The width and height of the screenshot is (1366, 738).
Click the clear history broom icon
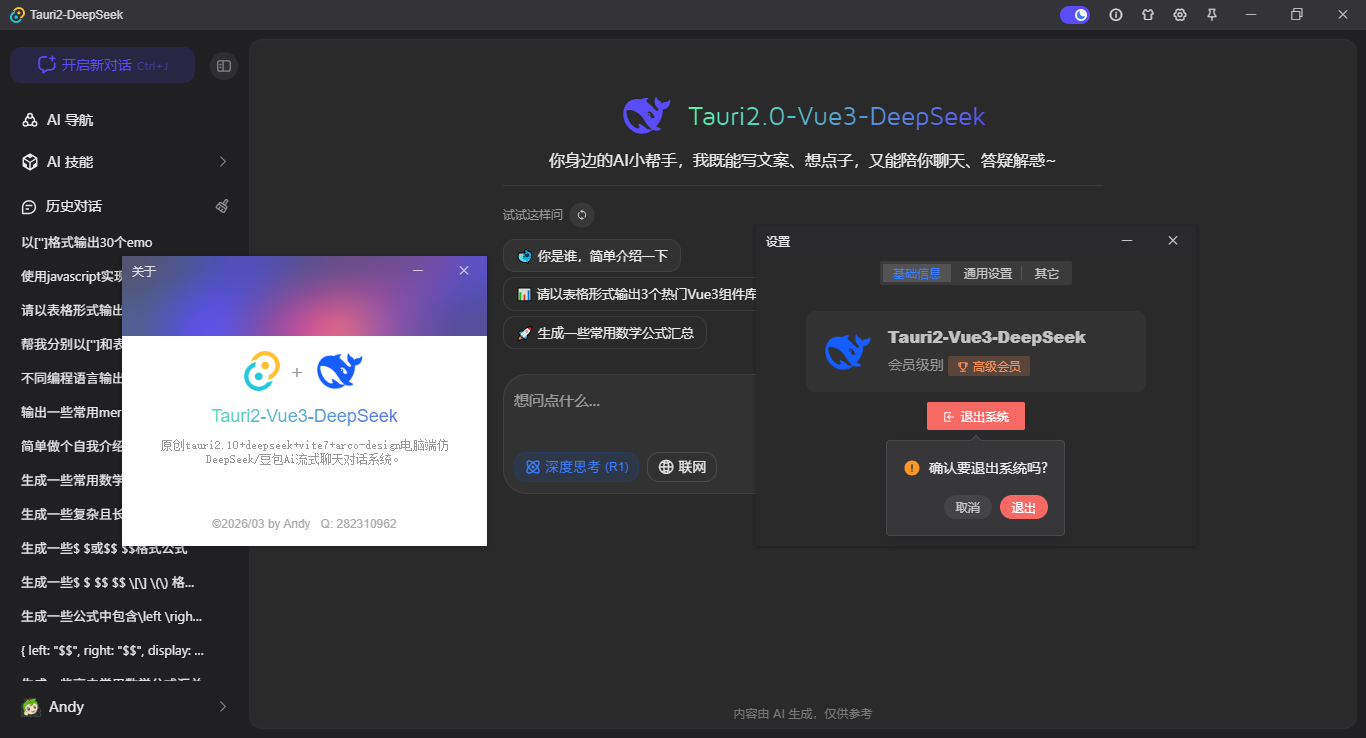click(222, 206)
